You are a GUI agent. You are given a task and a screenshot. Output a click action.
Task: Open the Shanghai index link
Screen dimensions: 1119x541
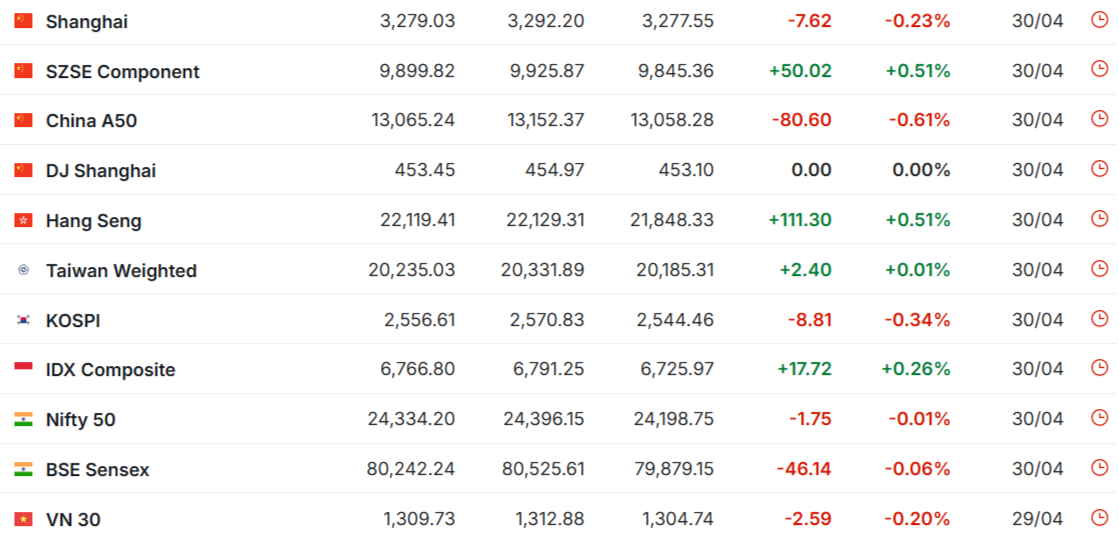pos(87,22)
